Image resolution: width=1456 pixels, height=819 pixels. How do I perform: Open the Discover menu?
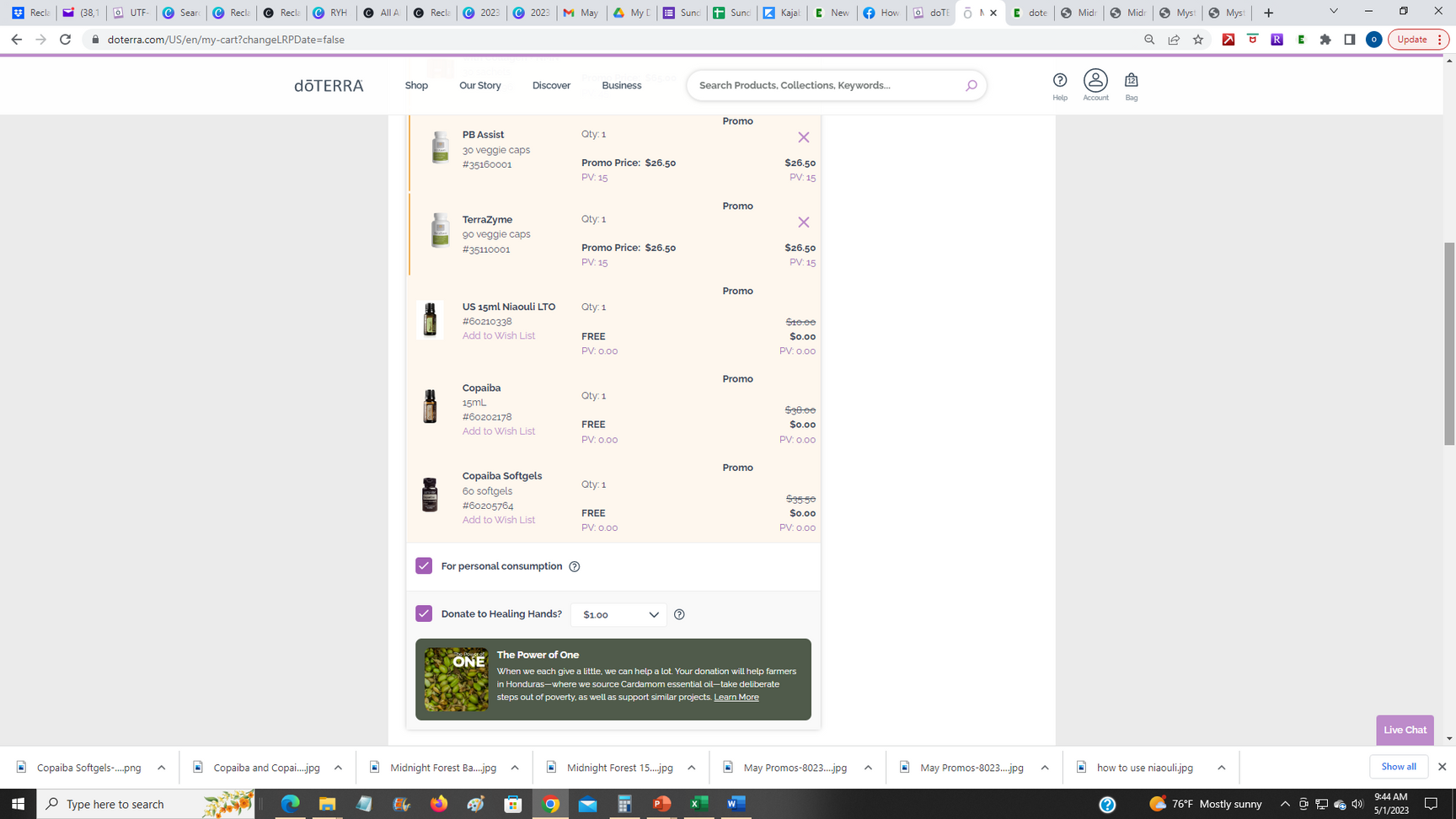tap(551, 85)
